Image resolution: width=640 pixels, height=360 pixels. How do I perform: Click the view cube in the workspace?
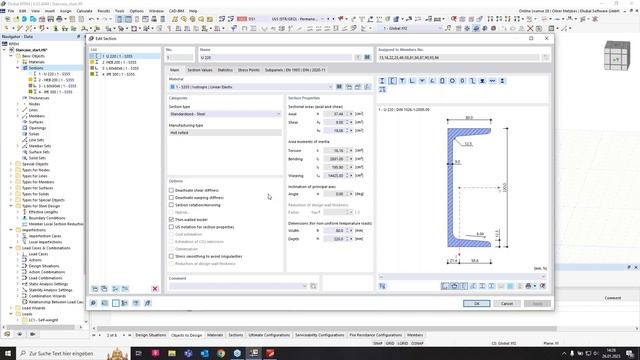(617, 56)
